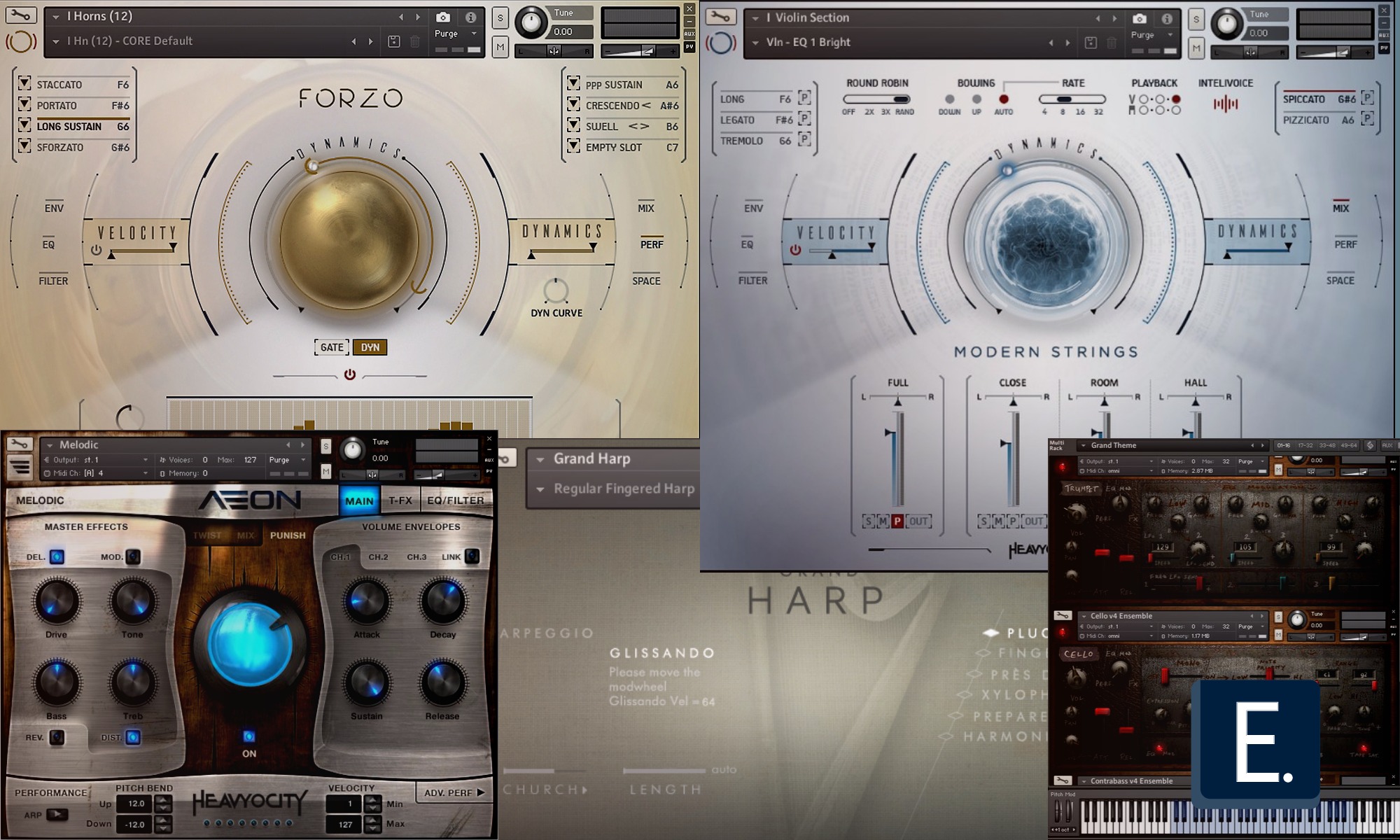Click Aeon large blue punish knob
This screenshot has width=1400, height=840.
pos(250,644)
